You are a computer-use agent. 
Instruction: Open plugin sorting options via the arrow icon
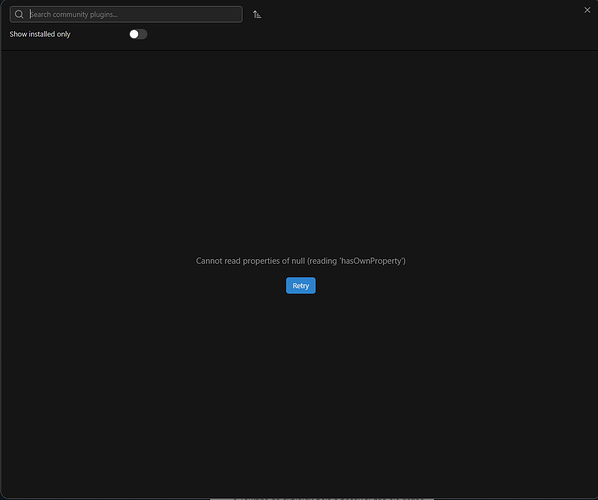(257, 14)
